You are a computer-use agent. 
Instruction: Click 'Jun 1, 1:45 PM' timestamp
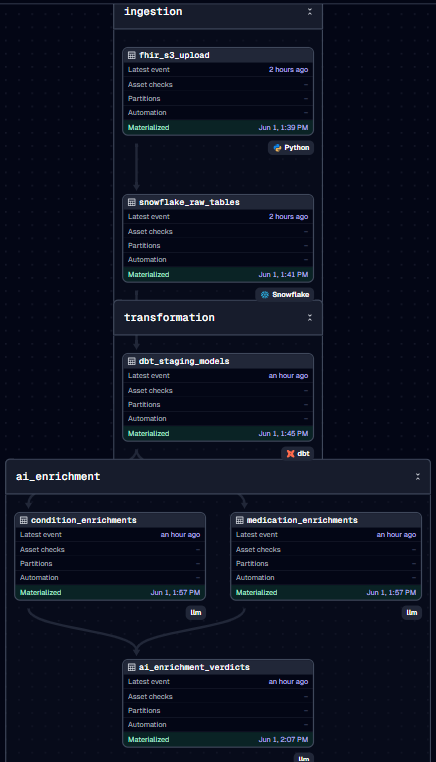283,433
